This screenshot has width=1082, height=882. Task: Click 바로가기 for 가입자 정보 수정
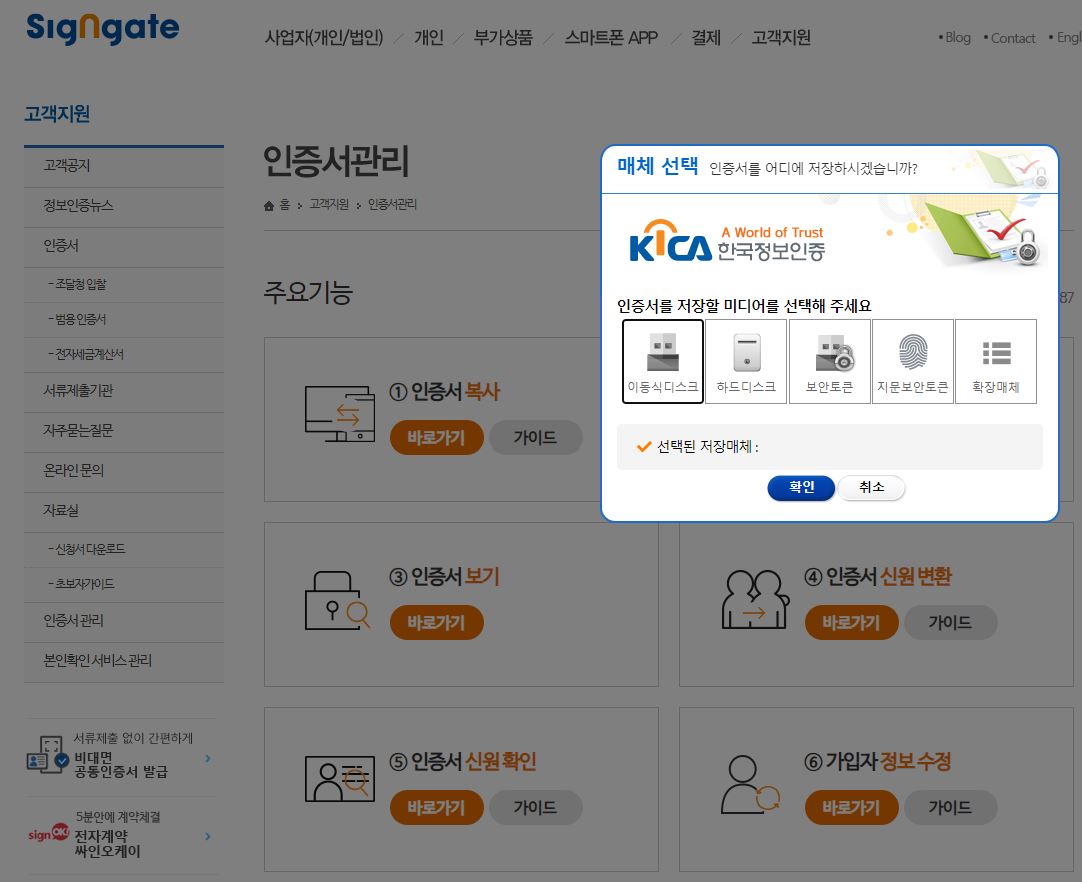[x=852, y=807]
